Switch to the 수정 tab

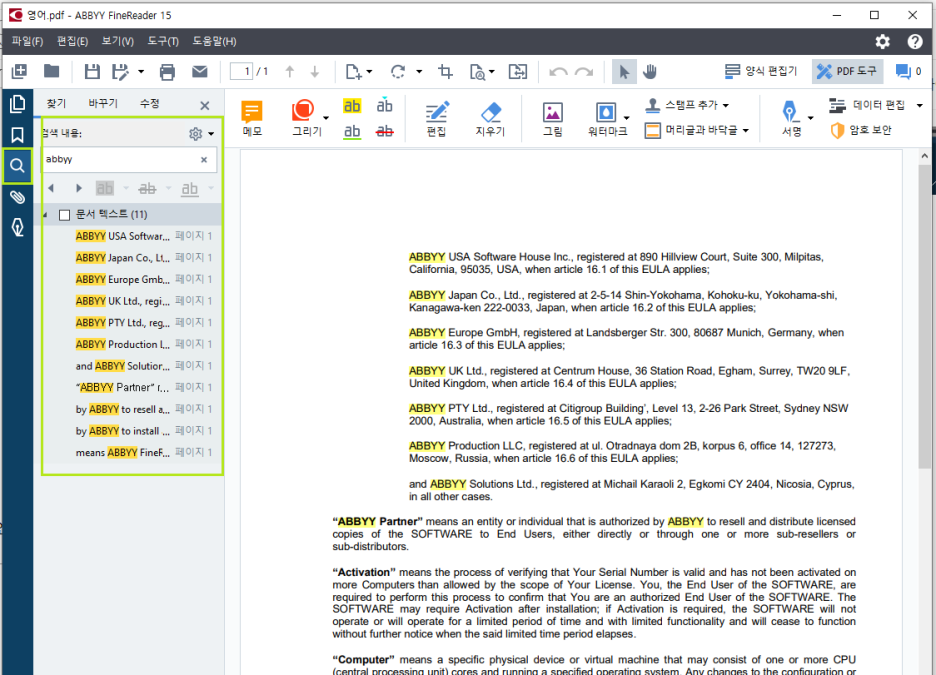click(x=149, y=103)
